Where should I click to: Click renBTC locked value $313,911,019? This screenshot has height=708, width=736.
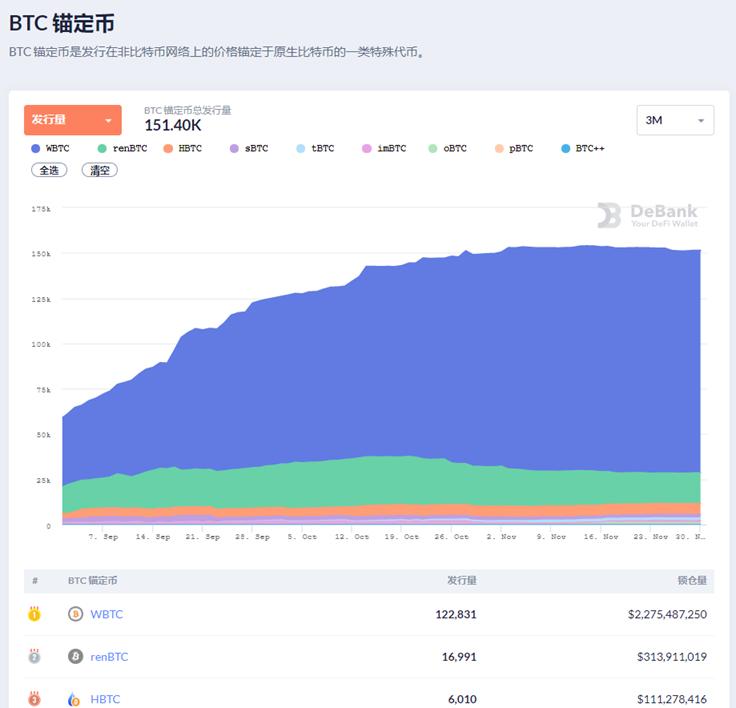tap(672, 656)
